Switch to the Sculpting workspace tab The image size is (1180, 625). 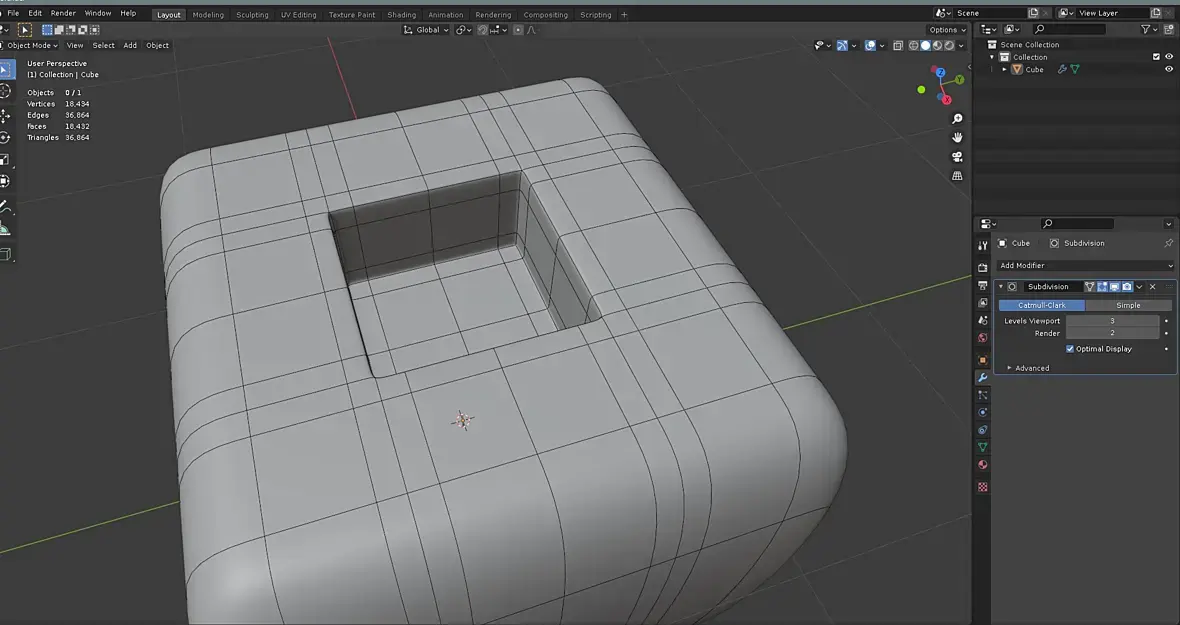(x=252, y=15)
